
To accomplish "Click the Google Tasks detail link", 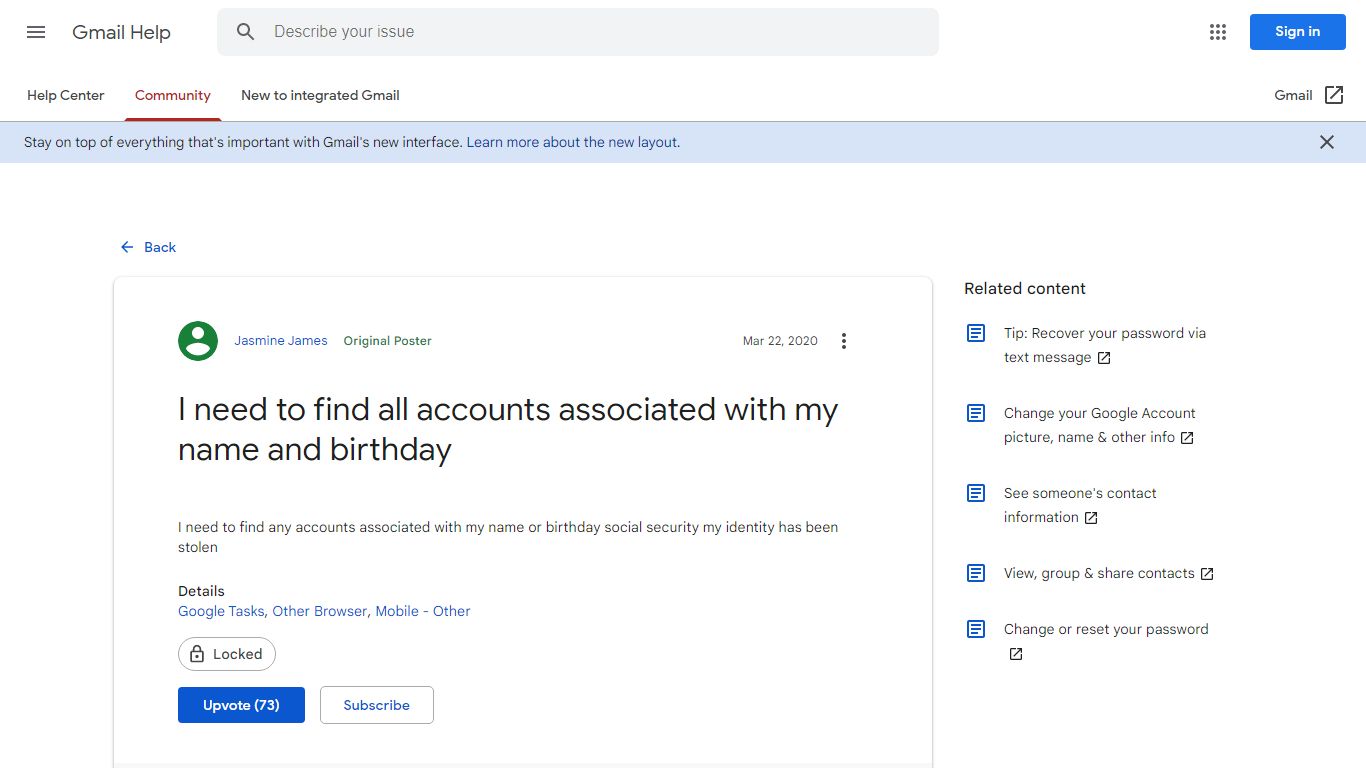I will 221,611.
